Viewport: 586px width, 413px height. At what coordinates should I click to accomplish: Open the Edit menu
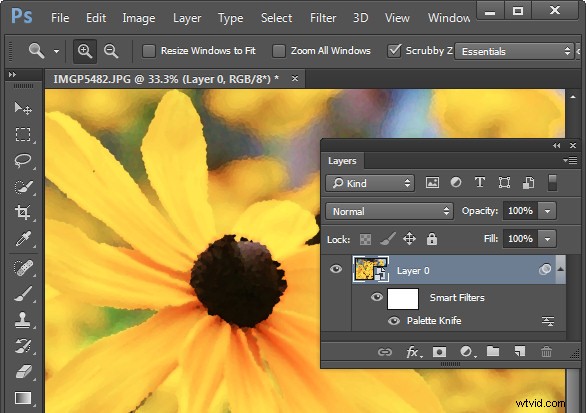96,18
